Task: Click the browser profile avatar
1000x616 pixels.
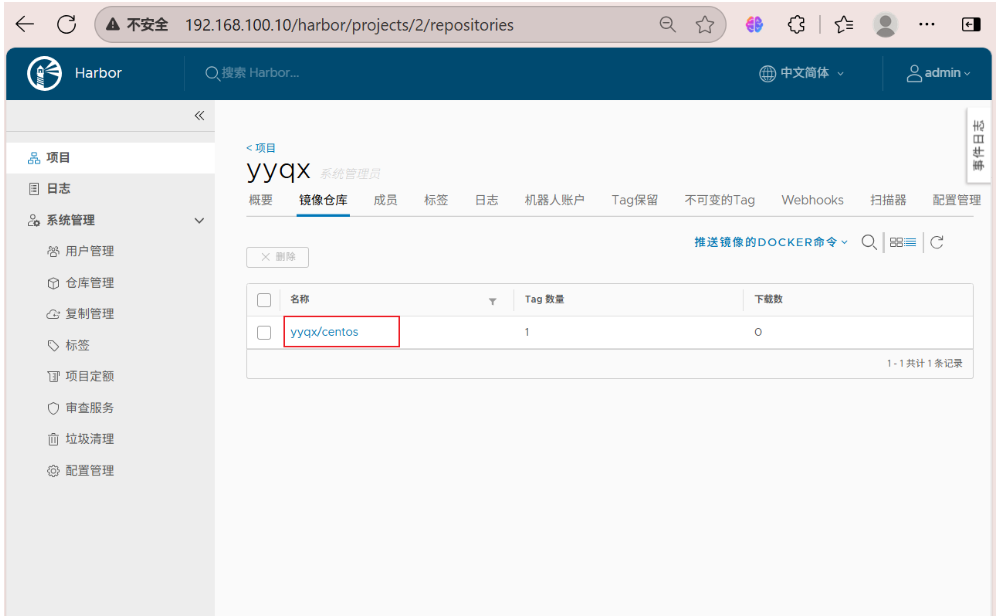Action: click(885, 25)
